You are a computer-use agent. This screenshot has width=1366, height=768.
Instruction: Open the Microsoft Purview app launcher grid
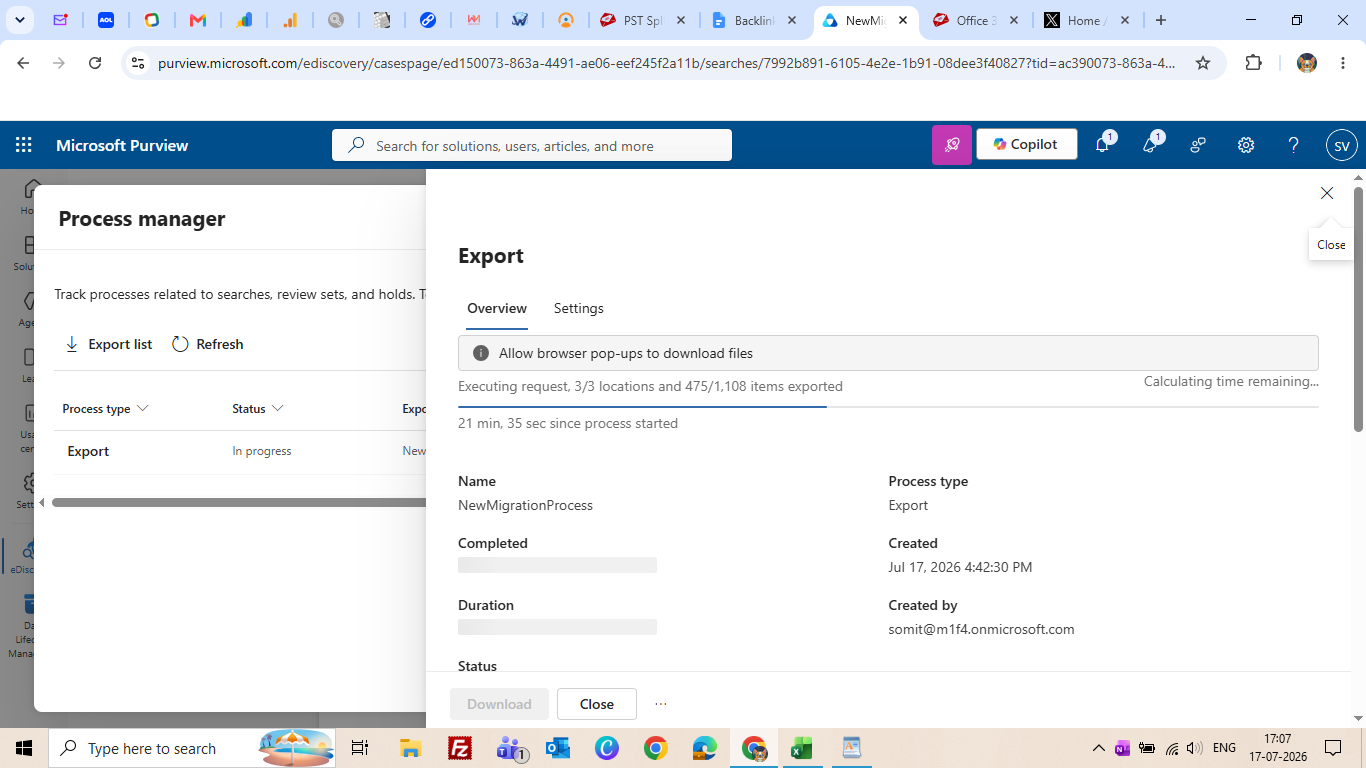point(24,145)
